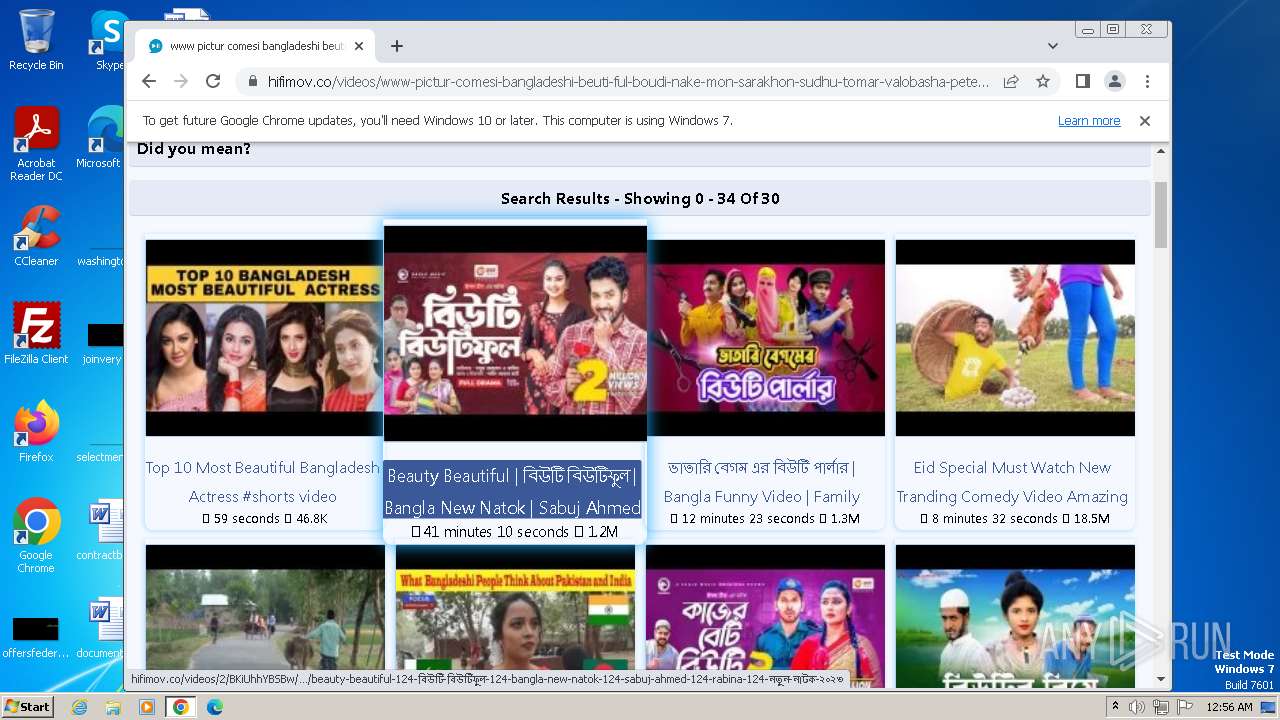The height and width of the screenshot is (720, 1280).
Task: Click page scrollbar down arrow
Action: point(1161,679)
